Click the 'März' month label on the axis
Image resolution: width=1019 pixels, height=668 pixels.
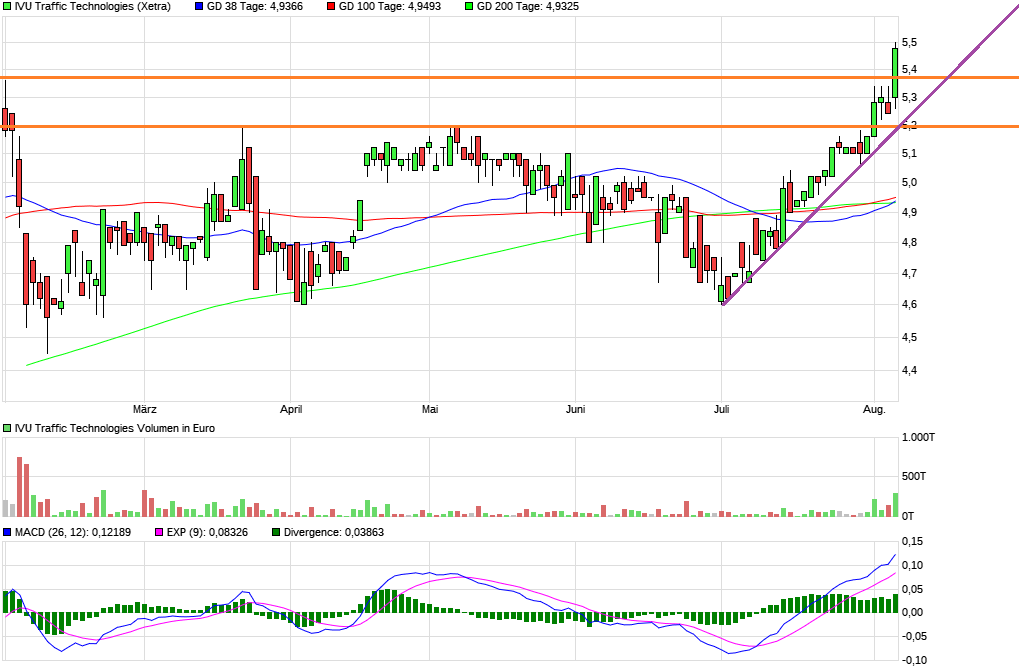coord(144,409)
